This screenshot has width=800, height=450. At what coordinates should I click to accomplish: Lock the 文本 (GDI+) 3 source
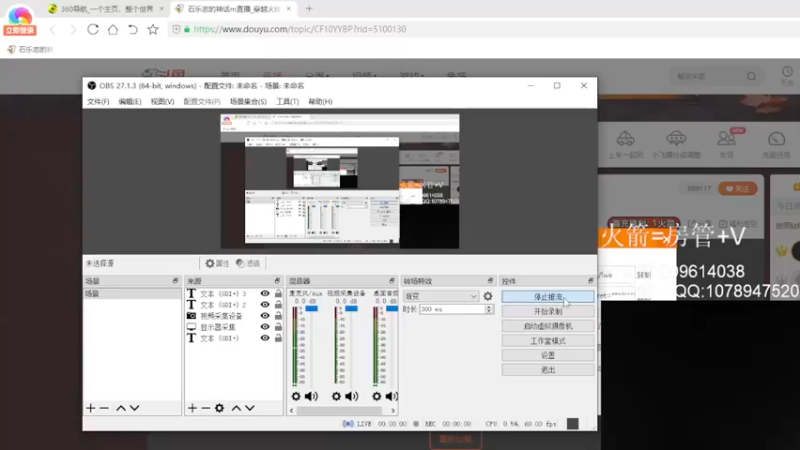pyautogui.click(x=278, y=293)
